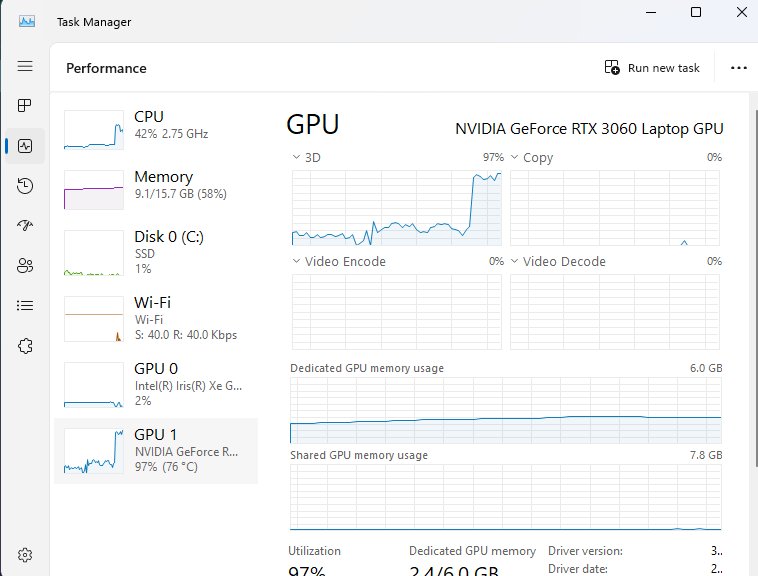Image resolution: width=758 pixels, height=576 pixels.
Task: Click the 6.0 GB dedicated memory maximum label
Action: click(x=706, y=368)
